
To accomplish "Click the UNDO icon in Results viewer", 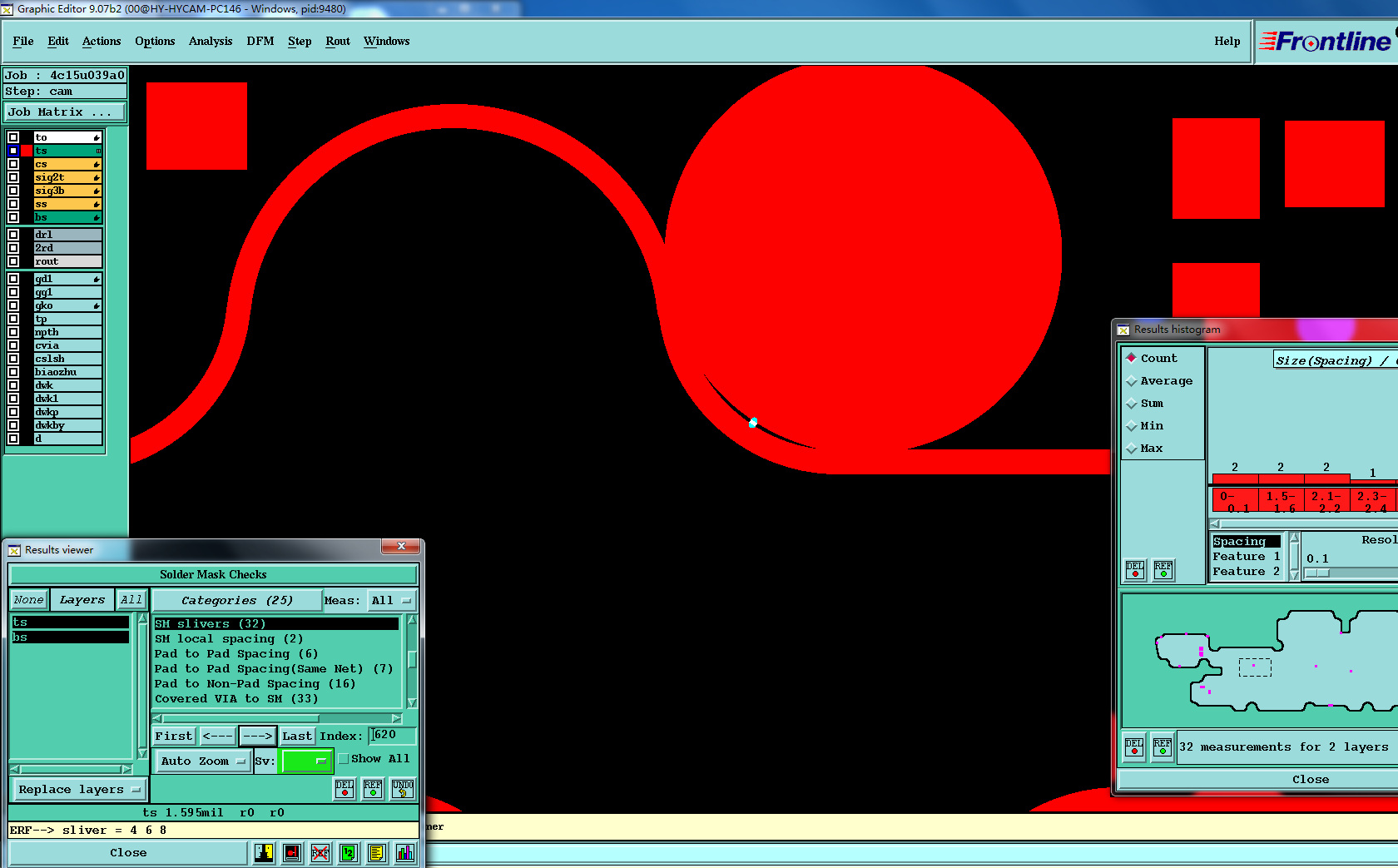I will click(x=403, y=788).
